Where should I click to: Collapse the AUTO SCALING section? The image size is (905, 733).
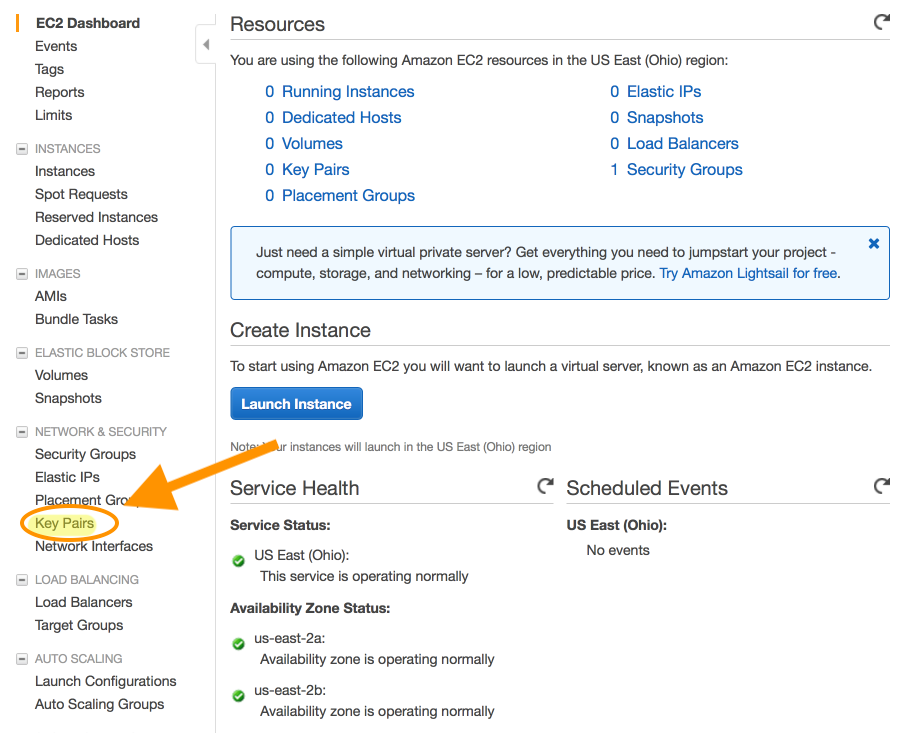coord(22,659)
